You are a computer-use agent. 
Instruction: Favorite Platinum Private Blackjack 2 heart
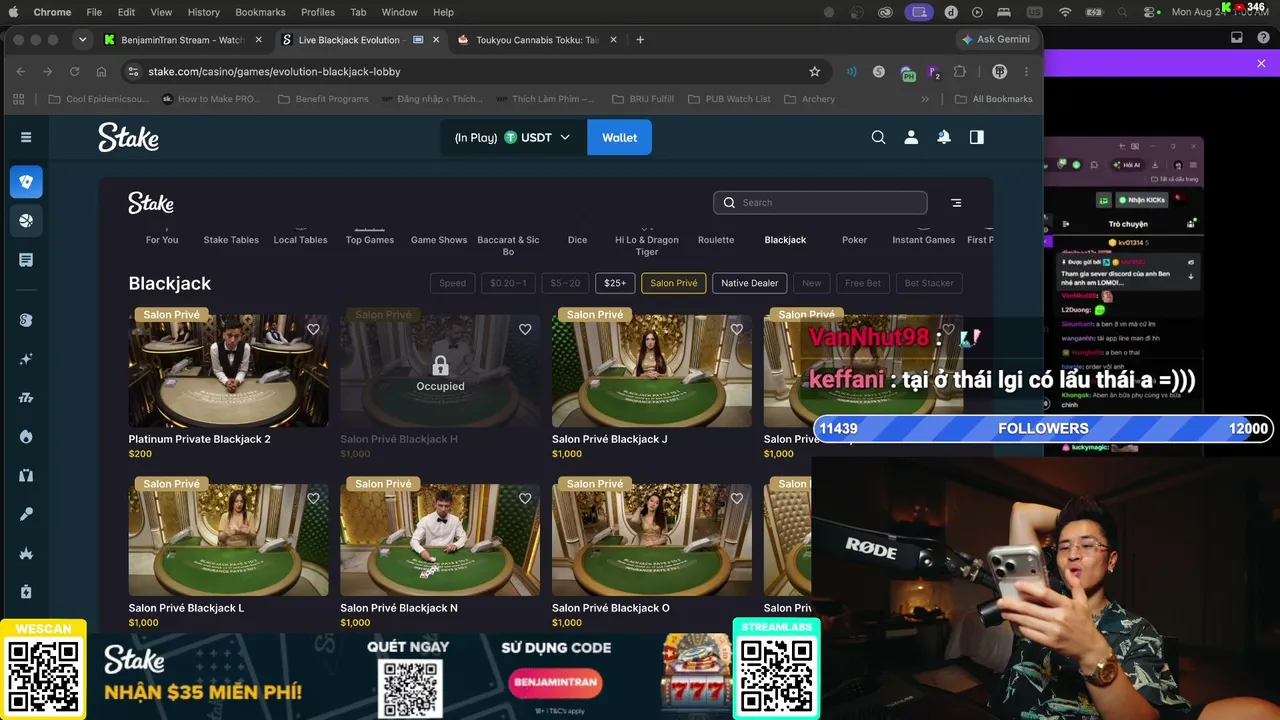pos(313,329)
